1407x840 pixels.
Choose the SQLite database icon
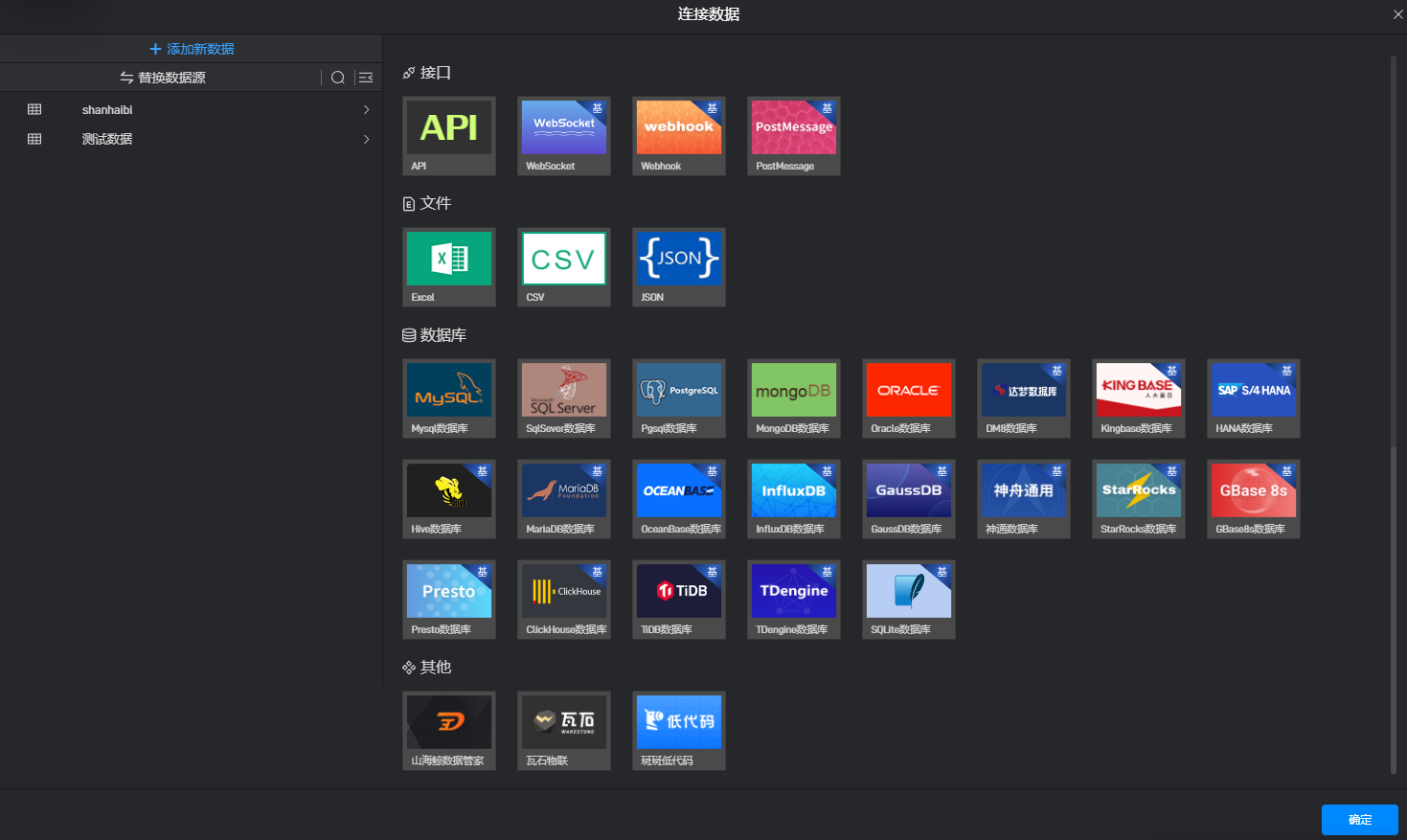[x=908, y=599]
